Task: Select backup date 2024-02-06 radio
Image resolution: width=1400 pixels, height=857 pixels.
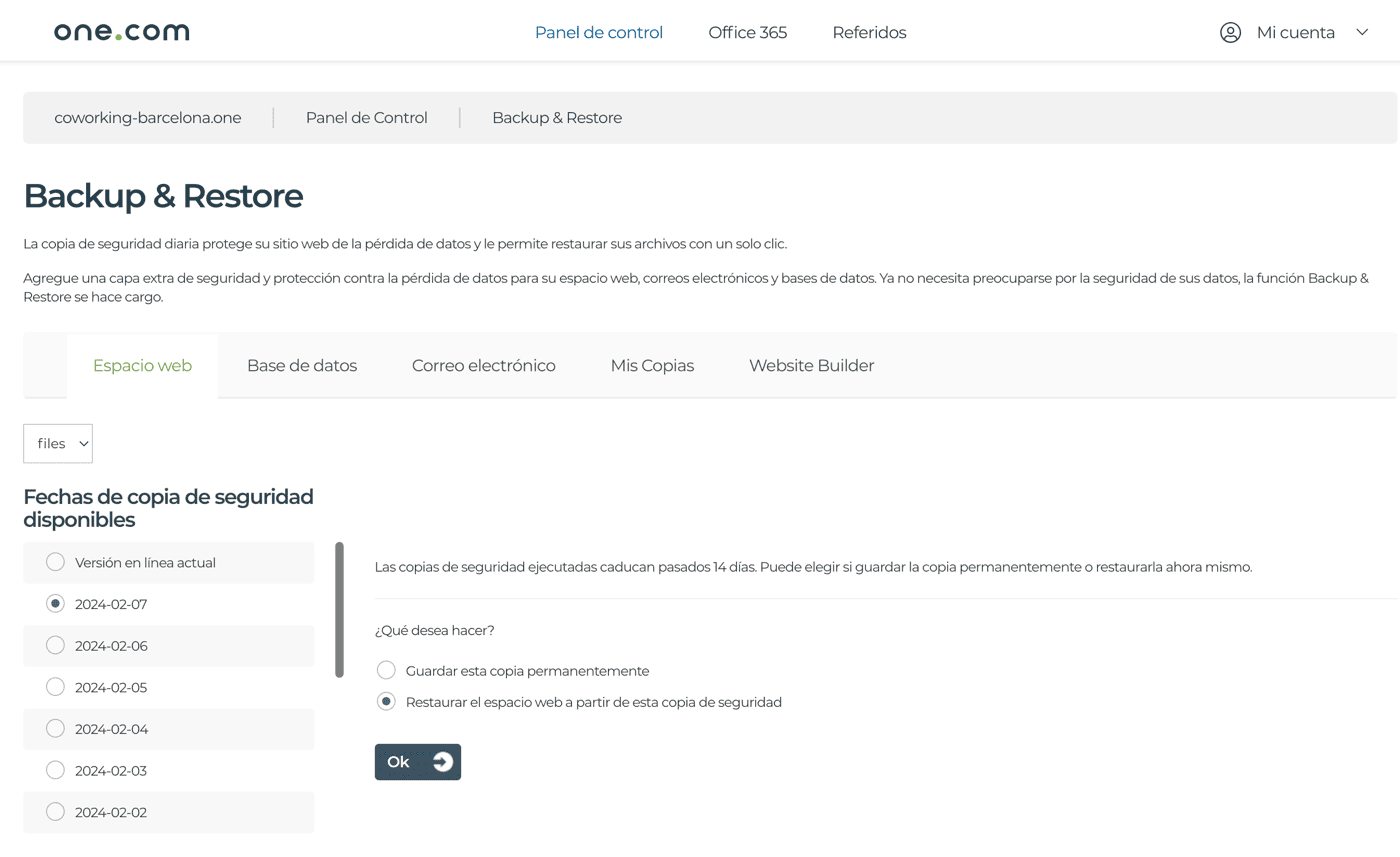Action: [x=56, y=645]
